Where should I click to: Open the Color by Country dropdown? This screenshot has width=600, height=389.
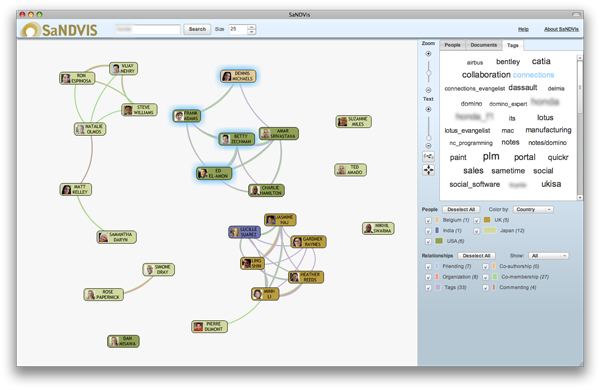point(533,210)
